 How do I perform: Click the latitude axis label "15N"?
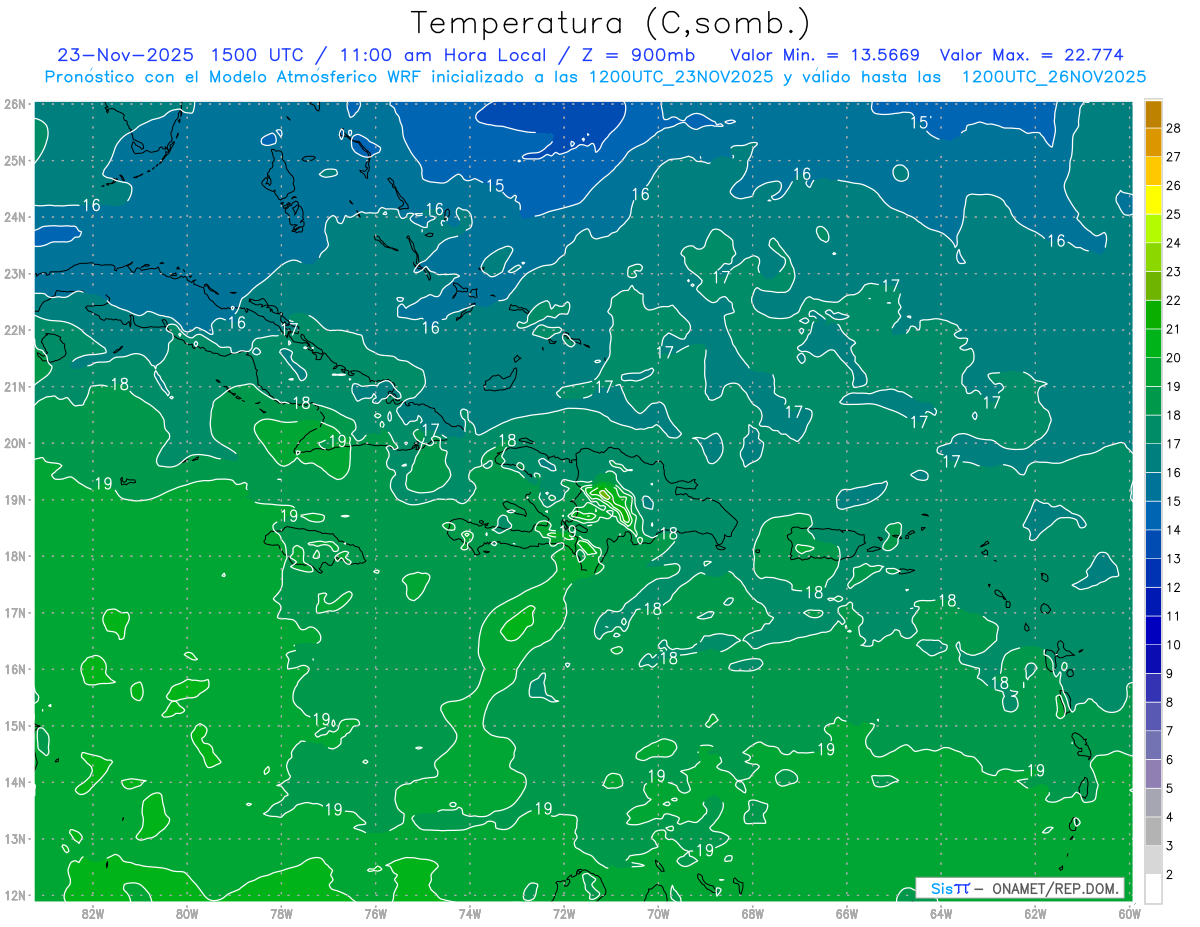pos(15,725)
